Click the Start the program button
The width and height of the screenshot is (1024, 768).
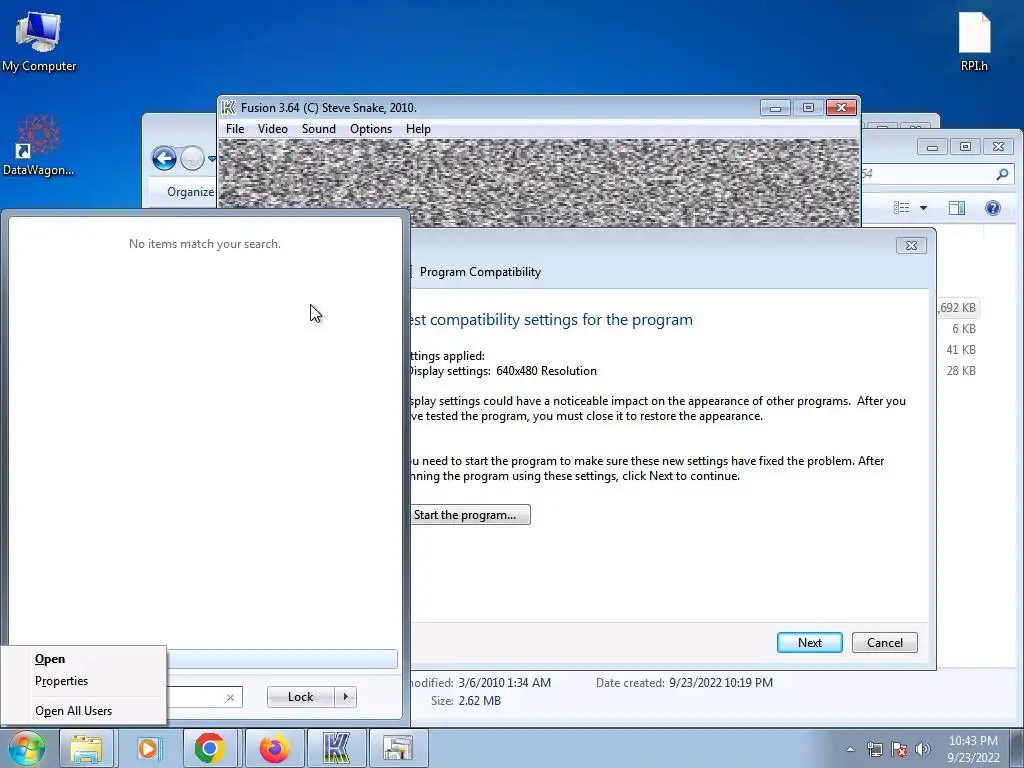(470, 515)
